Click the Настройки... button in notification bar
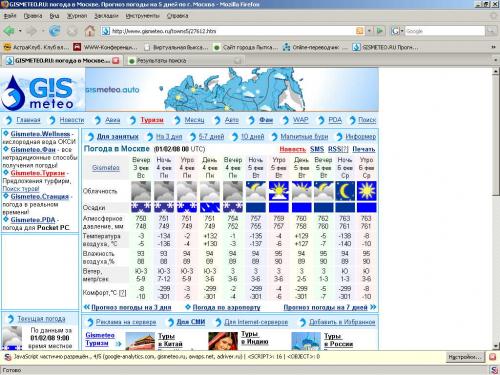 [x=465, y=357]
